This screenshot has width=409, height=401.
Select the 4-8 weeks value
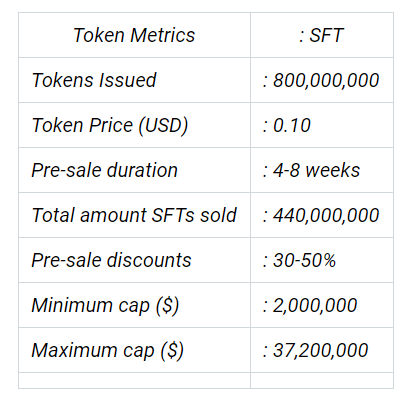point(311,170)
